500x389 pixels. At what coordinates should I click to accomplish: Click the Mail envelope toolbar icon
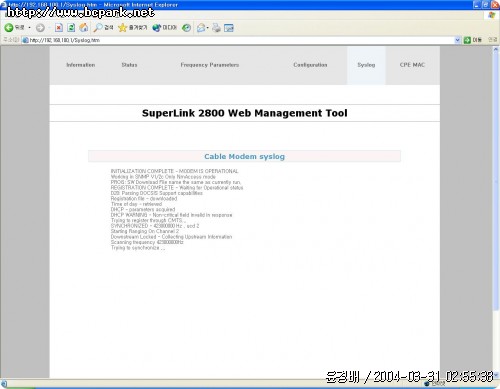coord(201,28)
